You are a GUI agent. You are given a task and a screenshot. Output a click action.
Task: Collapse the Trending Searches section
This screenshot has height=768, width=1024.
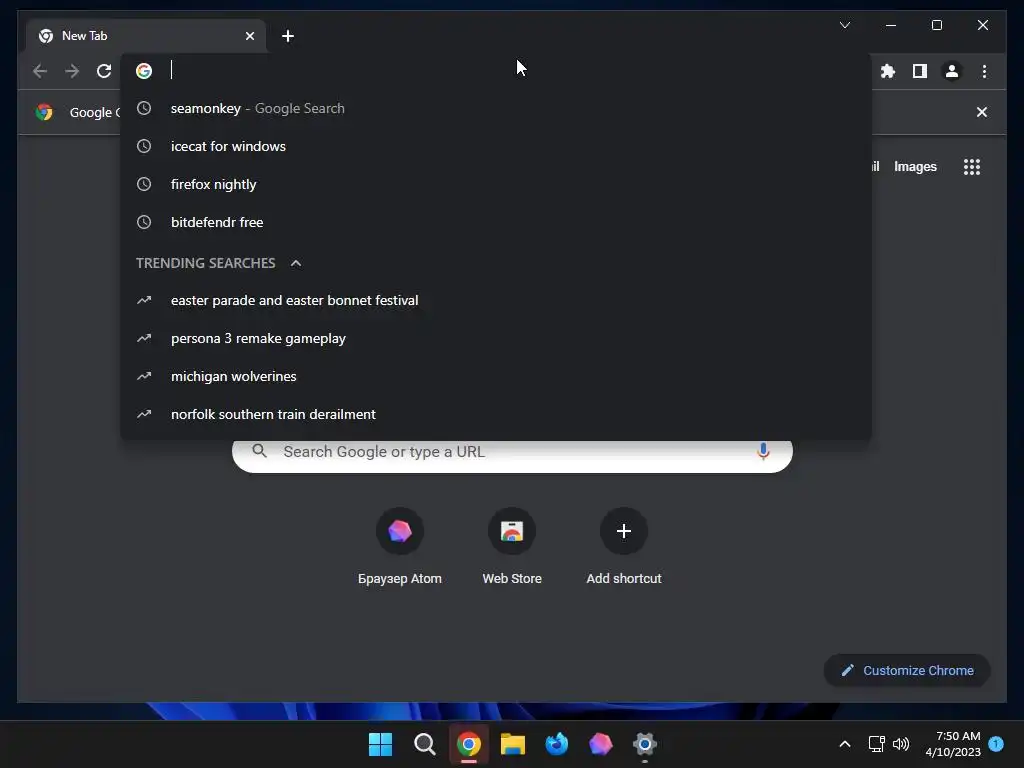click(296, 263)
